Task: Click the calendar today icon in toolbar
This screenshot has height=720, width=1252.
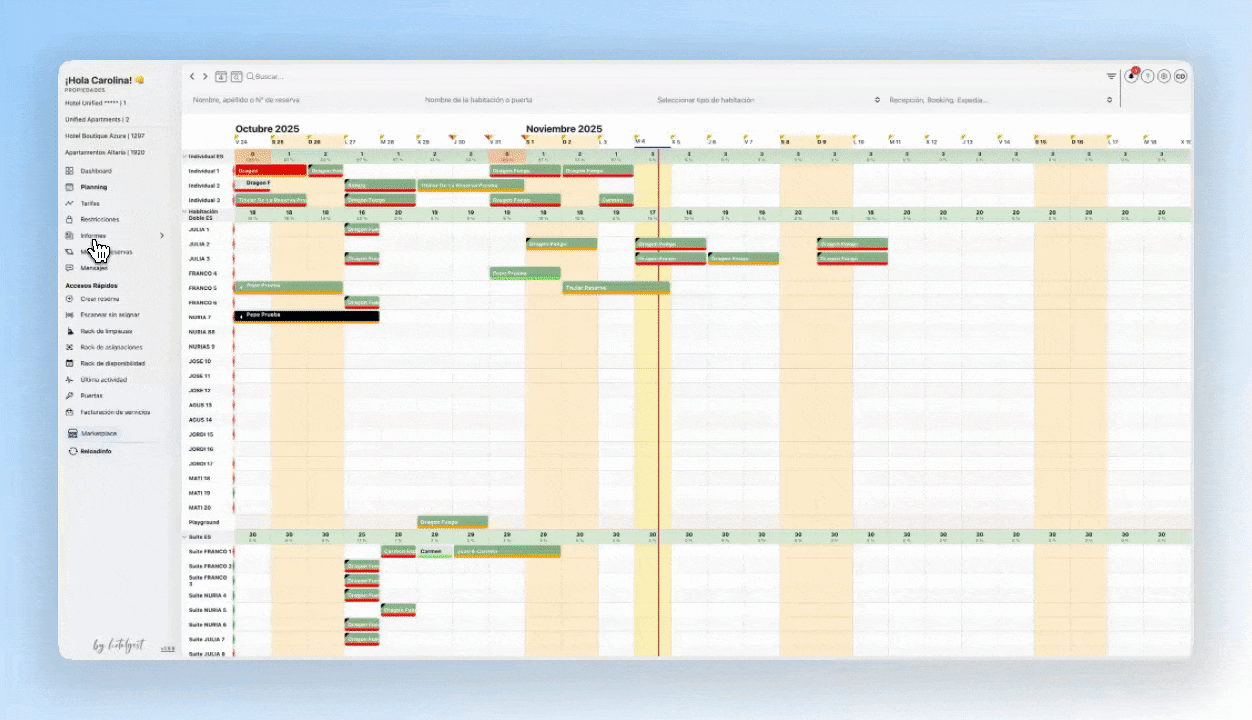Action: click(221, 76)
